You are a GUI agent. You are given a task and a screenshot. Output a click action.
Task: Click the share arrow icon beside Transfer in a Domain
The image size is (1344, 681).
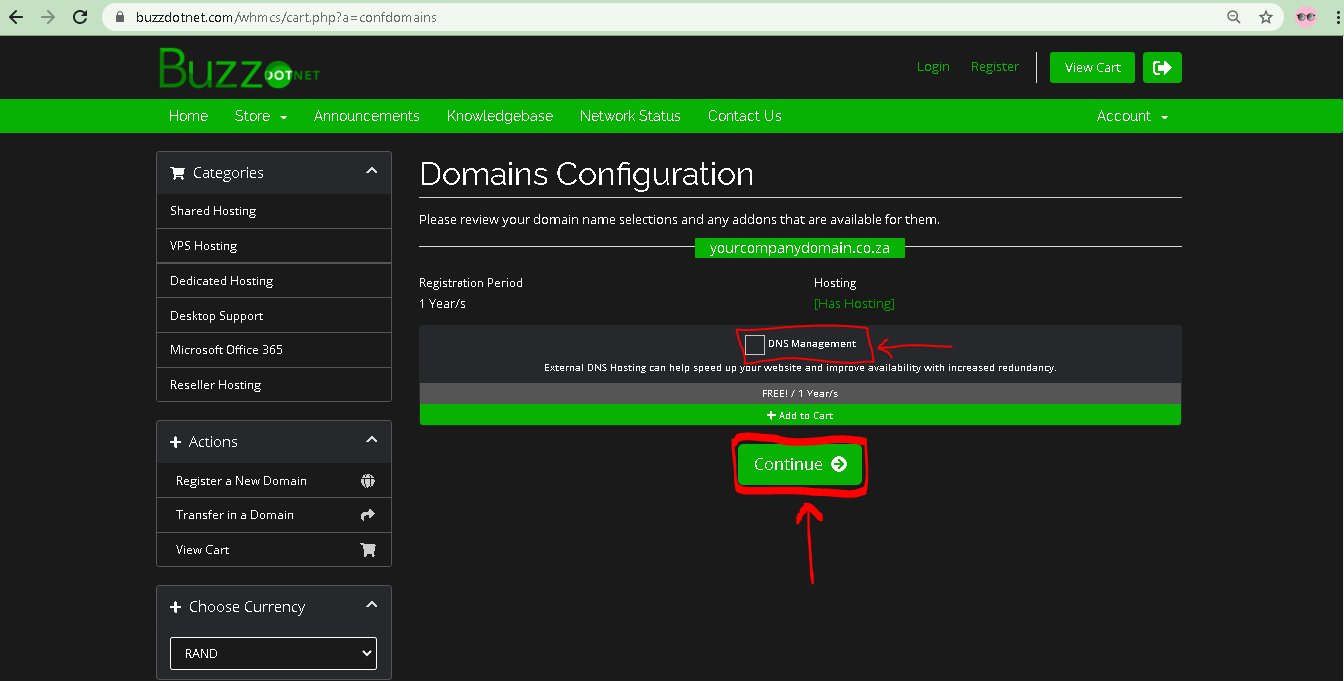coord(368,515)
